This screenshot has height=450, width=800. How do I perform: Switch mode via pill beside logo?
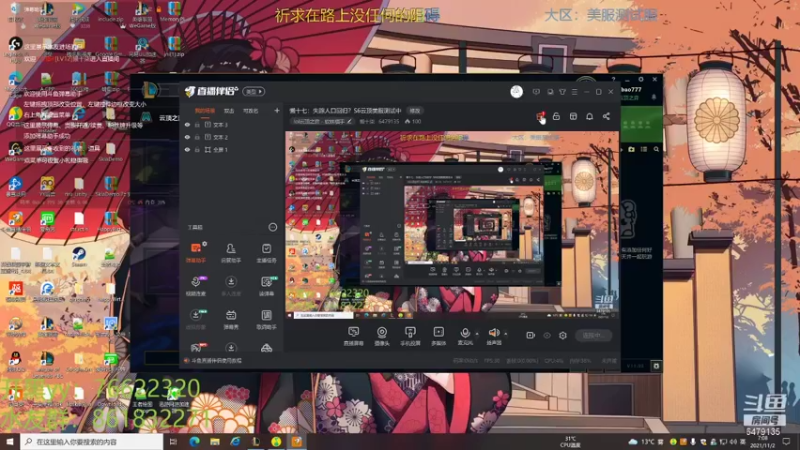[254, 91]
